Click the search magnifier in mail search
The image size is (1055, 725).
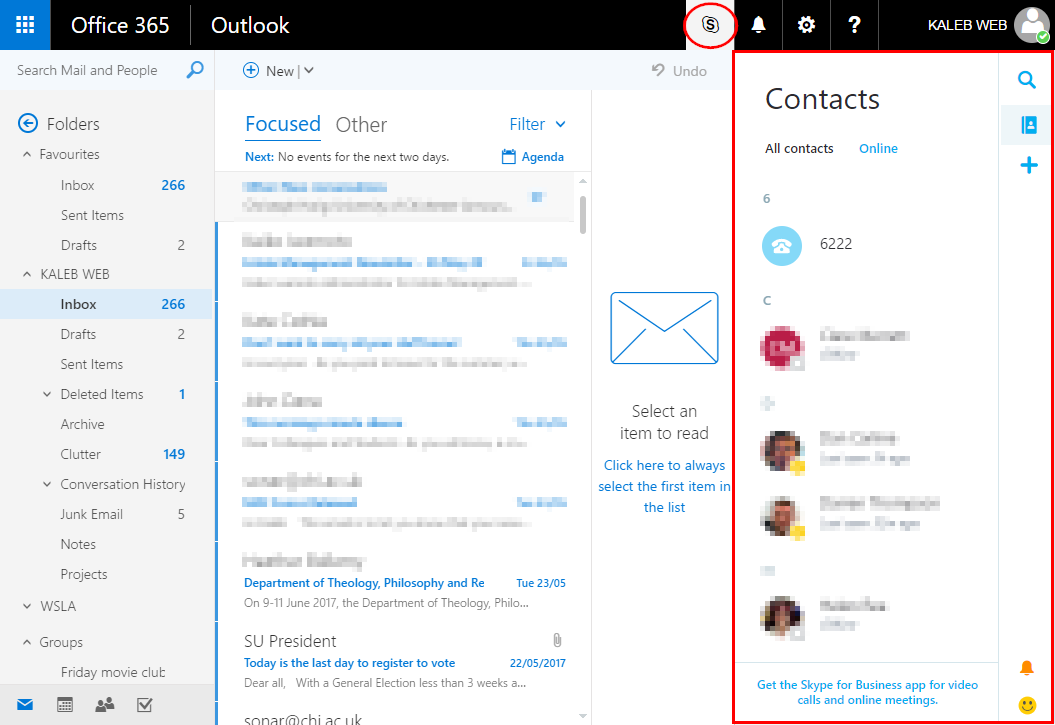click(x=194, y=69)
